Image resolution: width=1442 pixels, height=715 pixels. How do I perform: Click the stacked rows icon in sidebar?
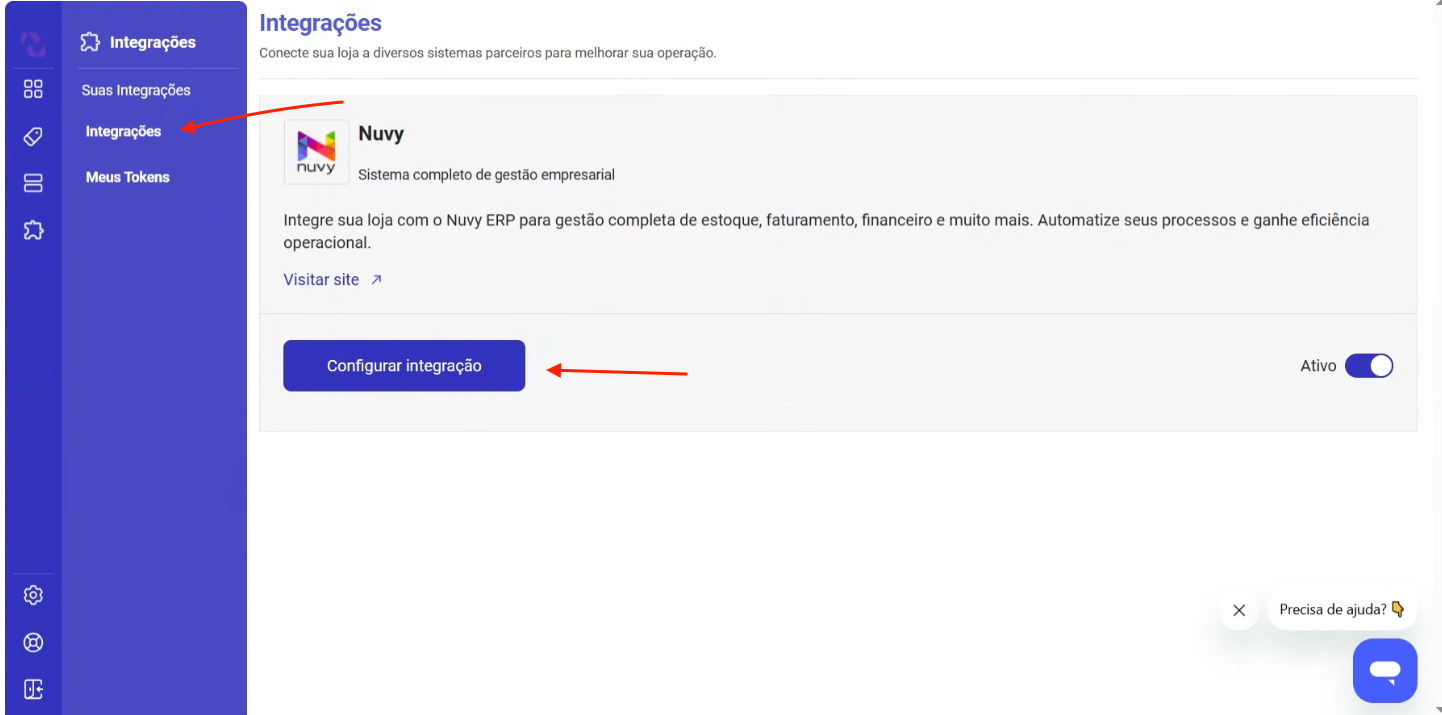(33, 183)
